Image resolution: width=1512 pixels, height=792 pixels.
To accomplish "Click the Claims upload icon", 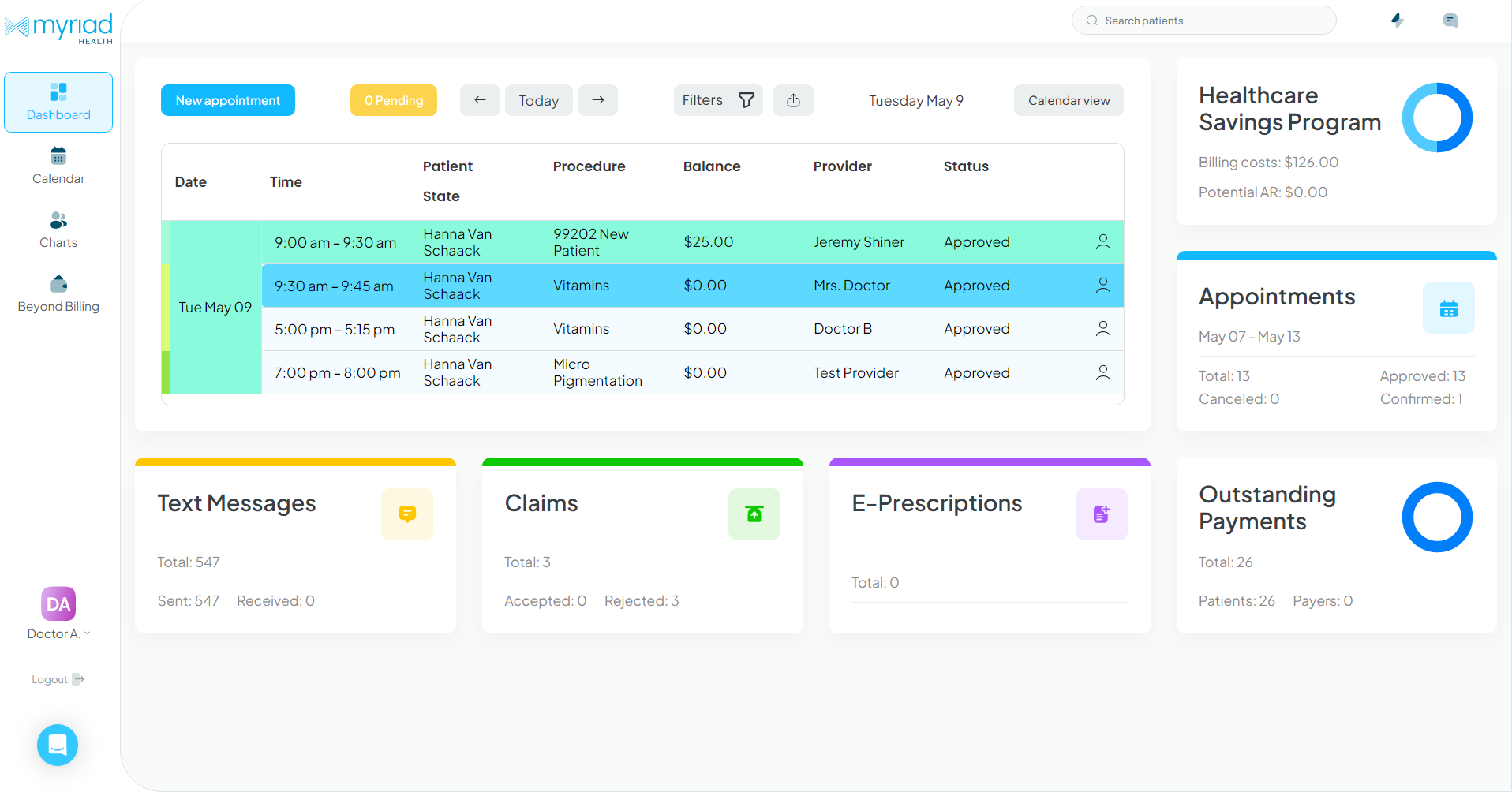I will (754, 514).
